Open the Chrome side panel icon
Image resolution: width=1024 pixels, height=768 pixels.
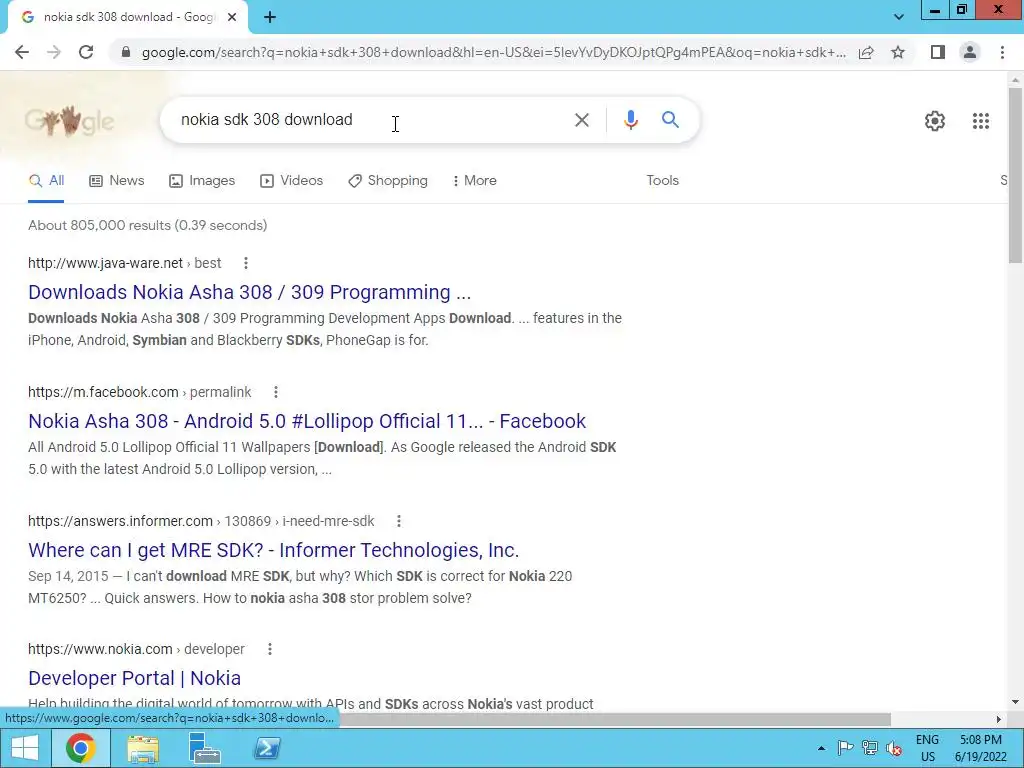click(x=938, y=52)
